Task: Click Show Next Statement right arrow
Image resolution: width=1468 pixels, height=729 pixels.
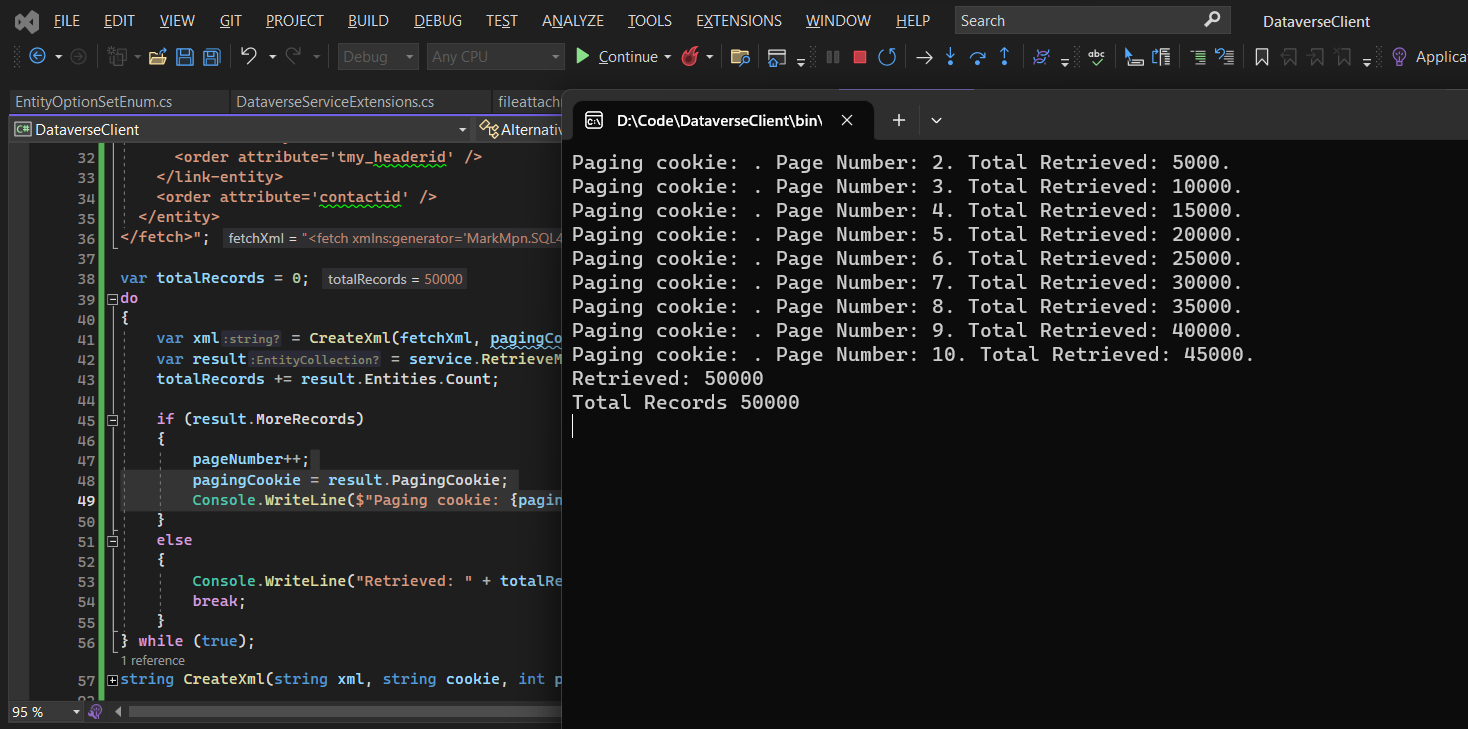Action: (x=924, y=57)
